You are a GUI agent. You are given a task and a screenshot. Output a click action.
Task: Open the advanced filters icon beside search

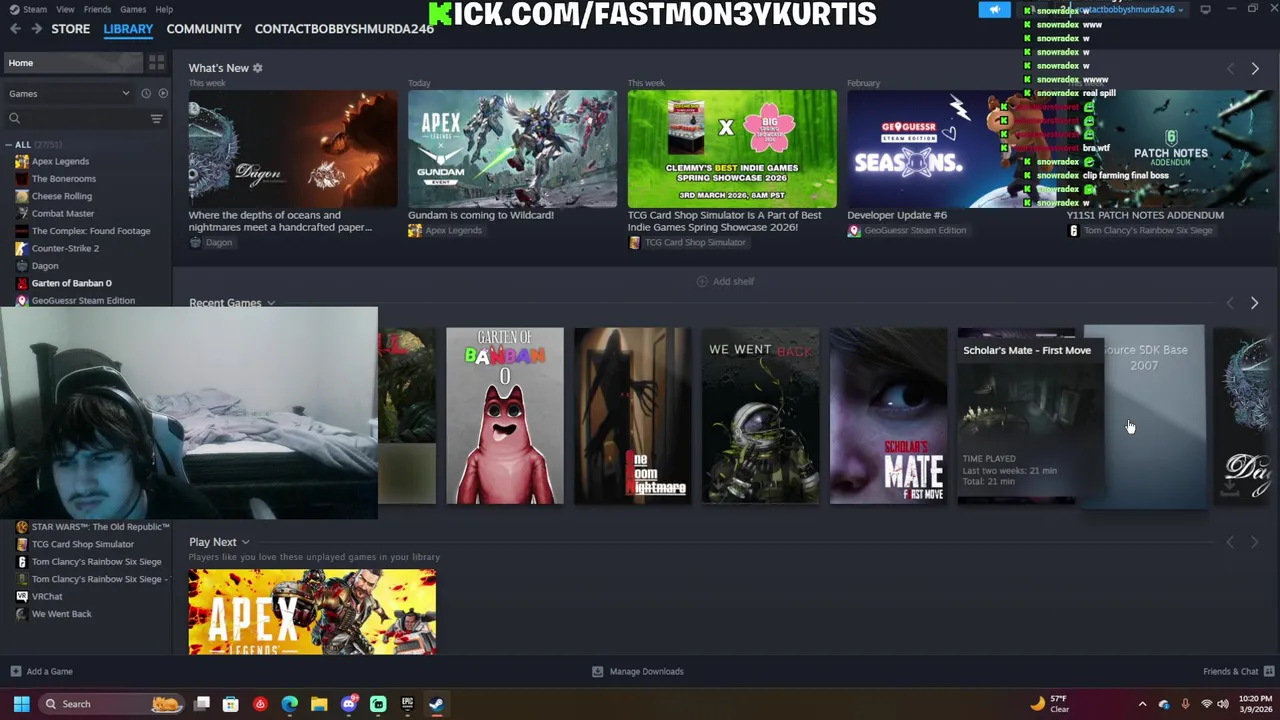point(156,119)
